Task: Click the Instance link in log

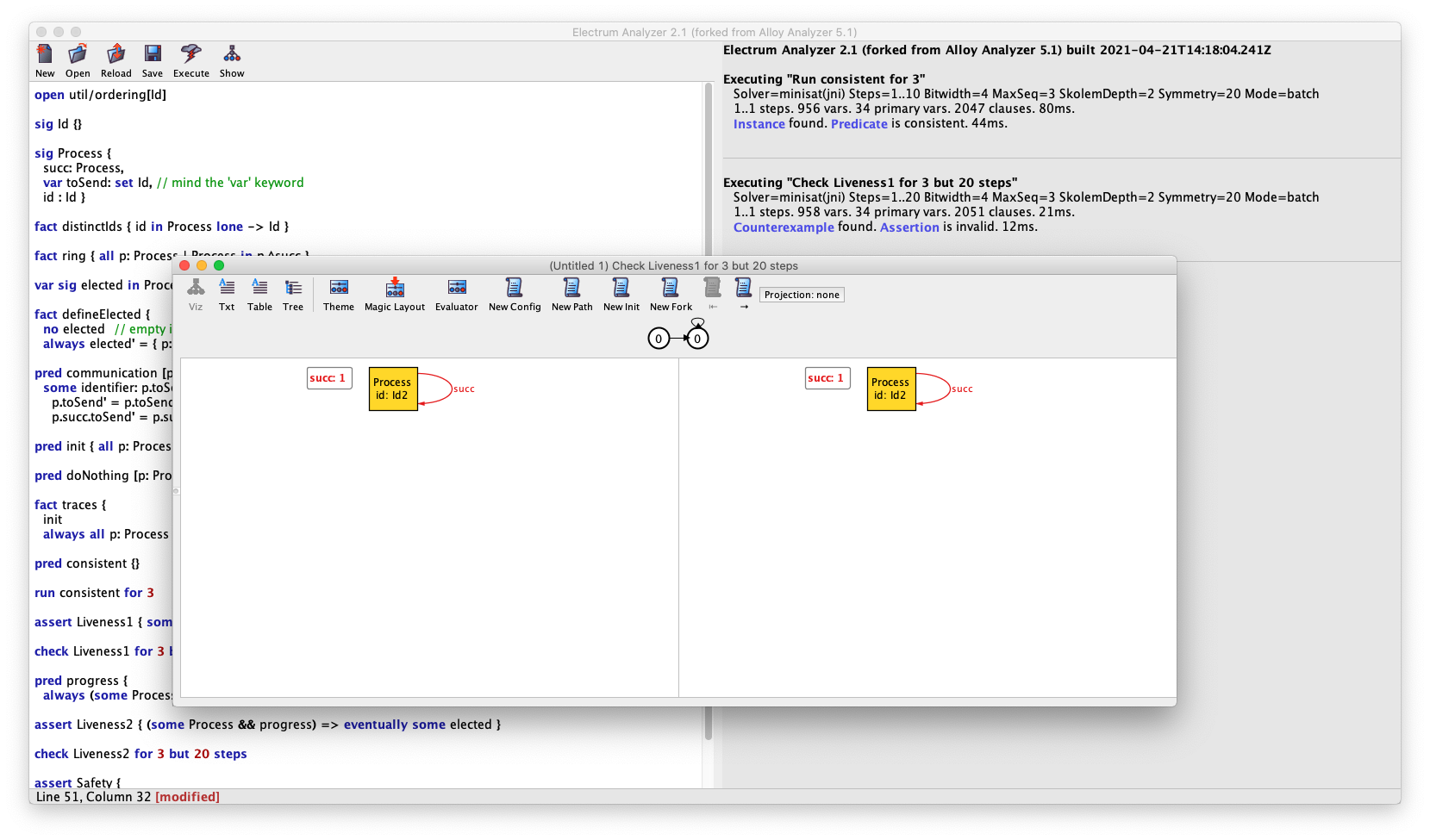Action: (759, 124)
